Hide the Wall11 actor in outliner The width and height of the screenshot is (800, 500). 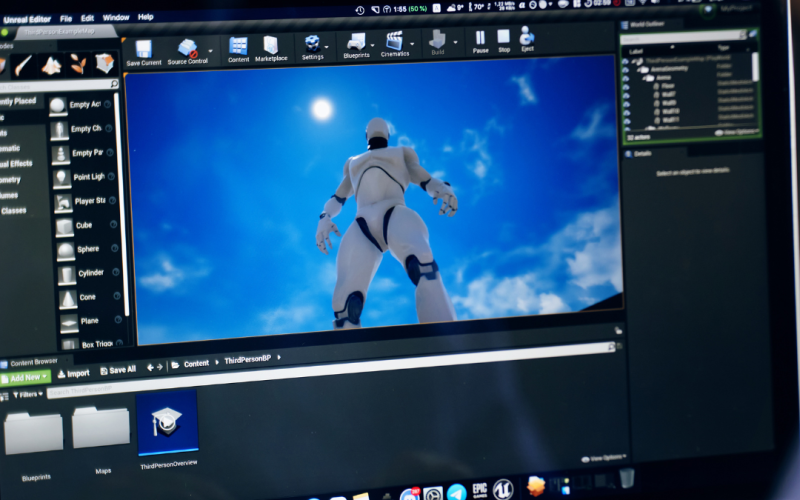(x=628, y=121)
